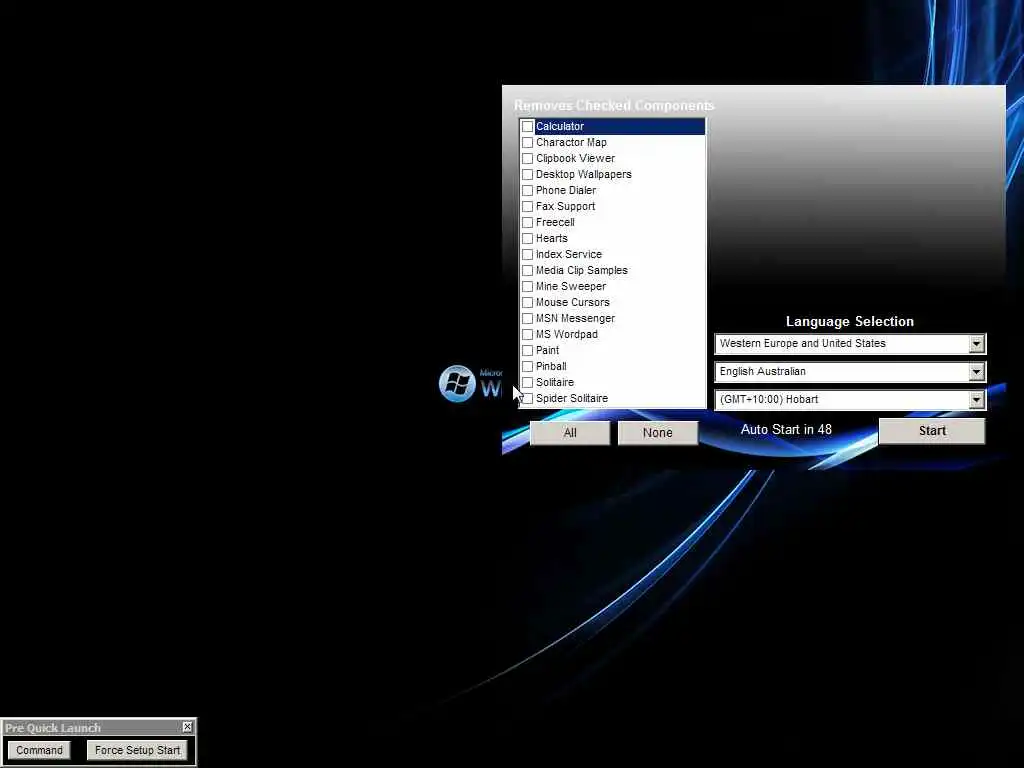Click the Start button

932,431
